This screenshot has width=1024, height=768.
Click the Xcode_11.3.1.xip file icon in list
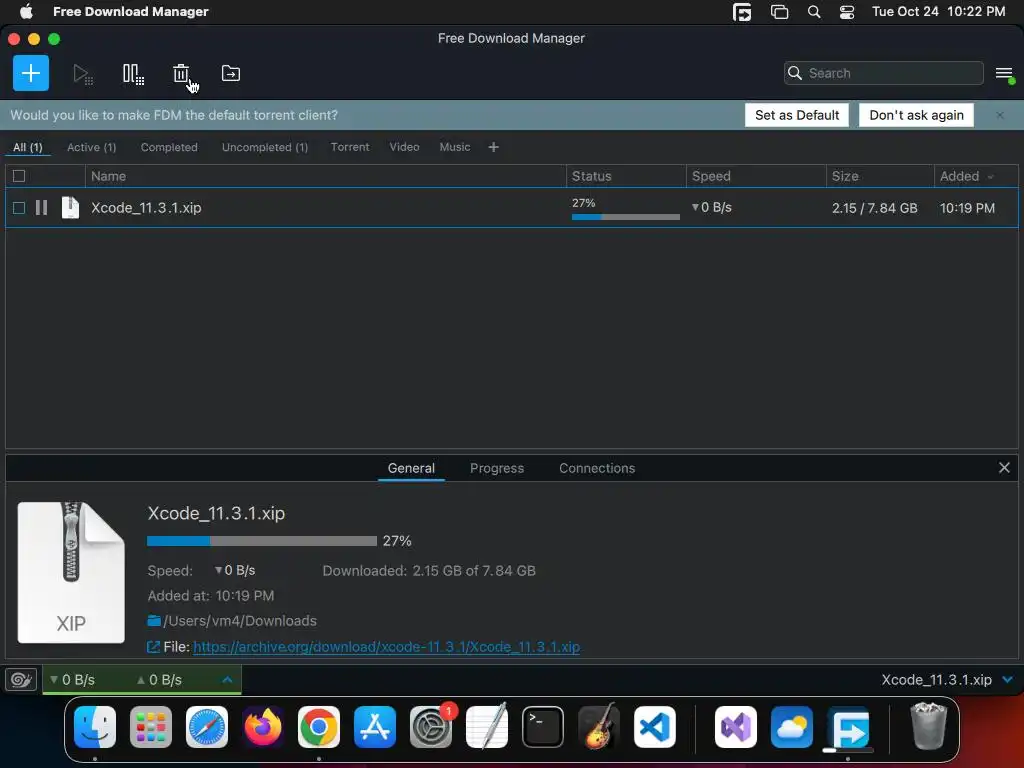coord(70,208)
